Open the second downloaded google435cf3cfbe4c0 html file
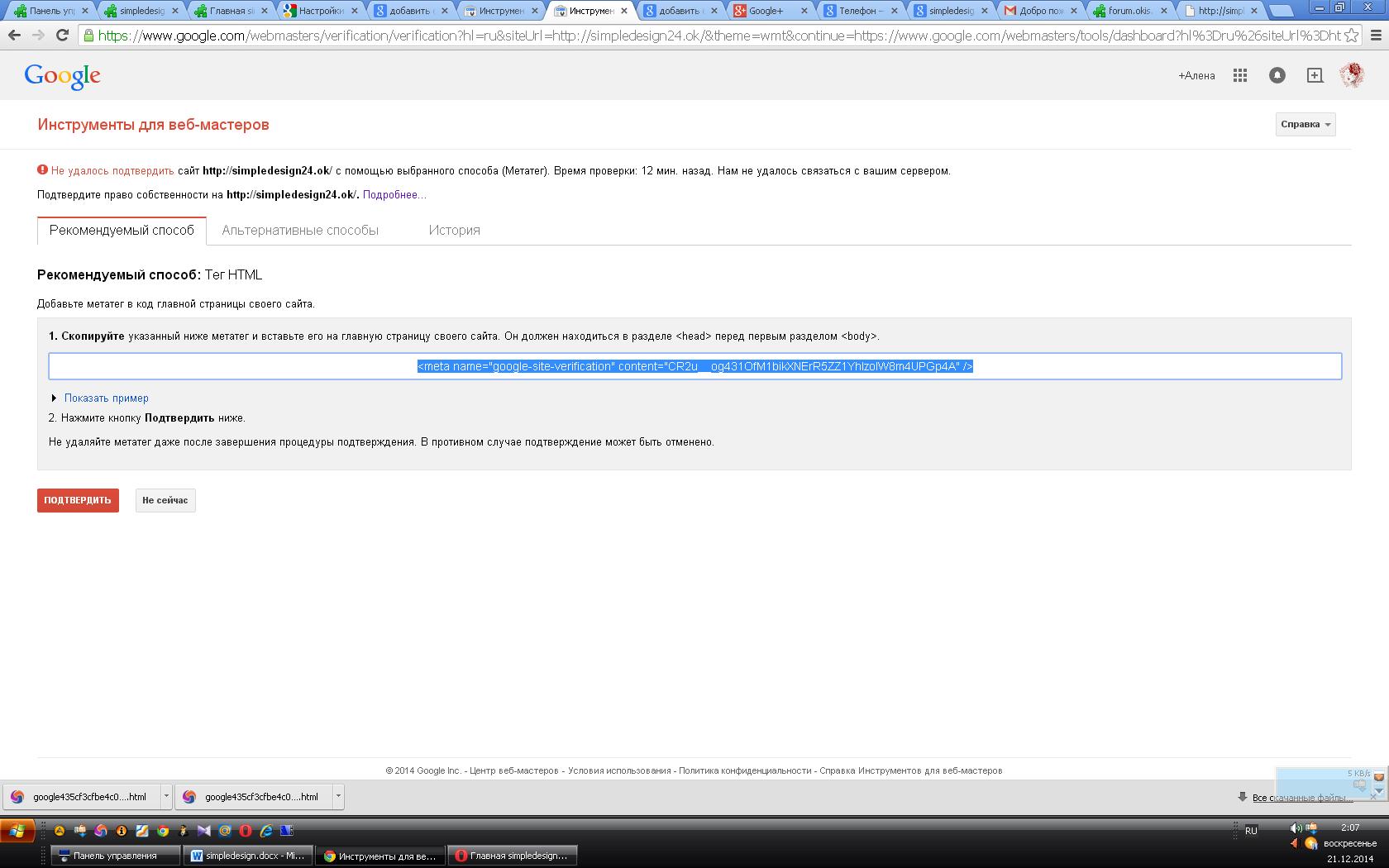The width and height of the screenshot is (1389, 868). pyautogui.click(x=253, y=797)
